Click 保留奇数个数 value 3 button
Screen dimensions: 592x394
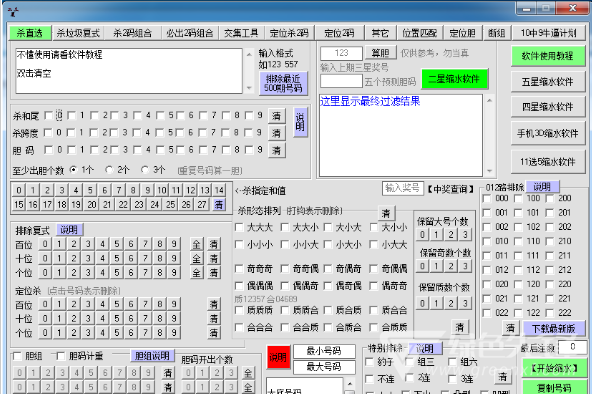point(465,266)
